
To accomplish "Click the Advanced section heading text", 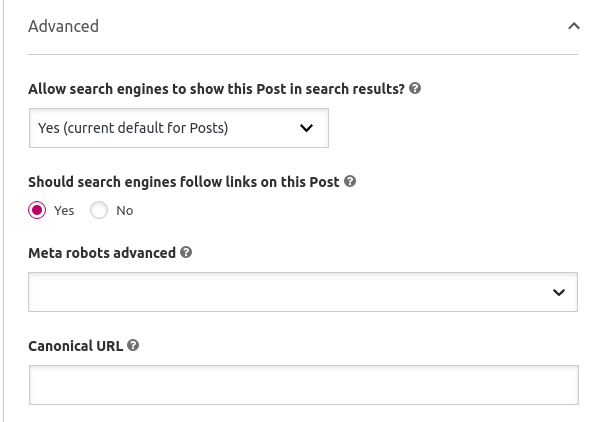I will pos(63,26).
